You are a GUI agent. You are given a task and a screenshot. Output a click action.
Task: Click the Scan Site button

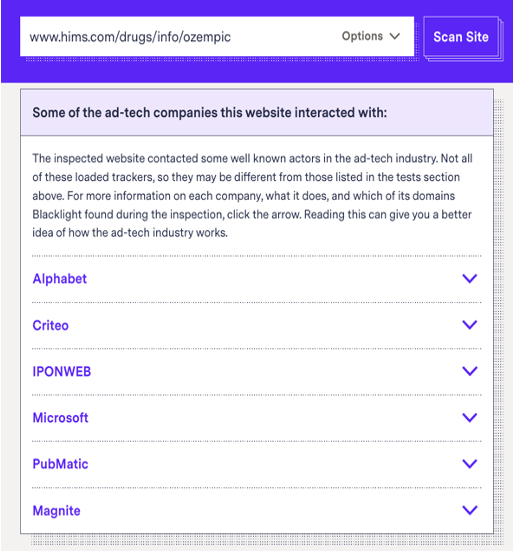coord(461,37)
